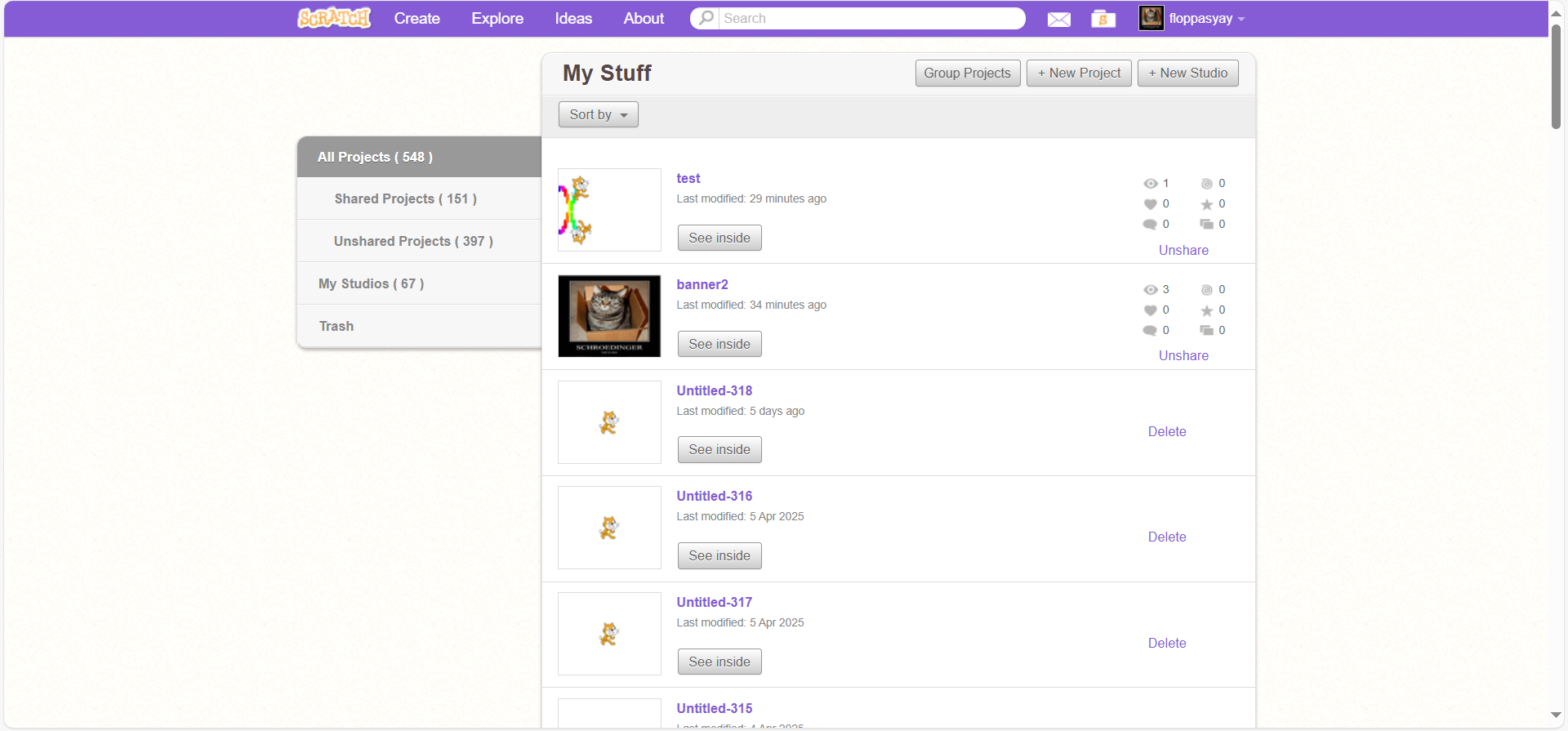
Task: Open the Untitled-315 title link
Action: coord(714,708)
